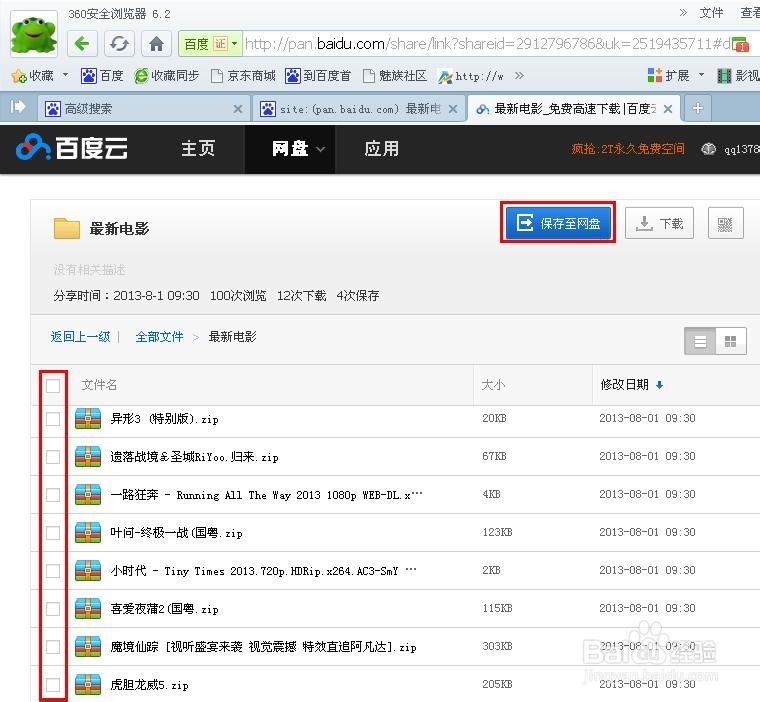This screenshot has height=702, width=760.
Task: Click the zip icon of 遗落战境&圣城RiYoo.归来.zip
Action: click(88, 457)
